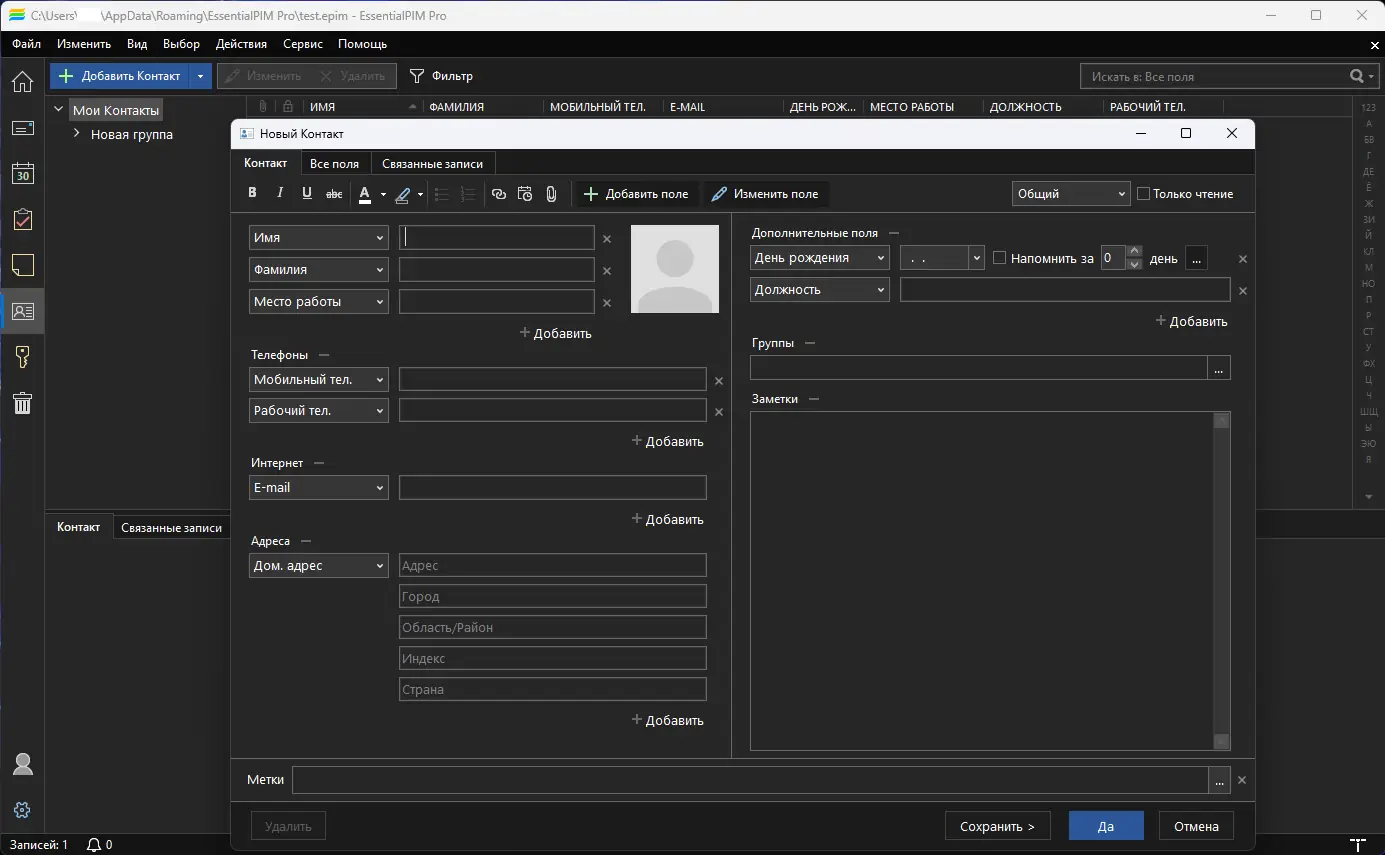Click the paperclip attachment icon
The image size is (1385, 855).
point(551,194)
